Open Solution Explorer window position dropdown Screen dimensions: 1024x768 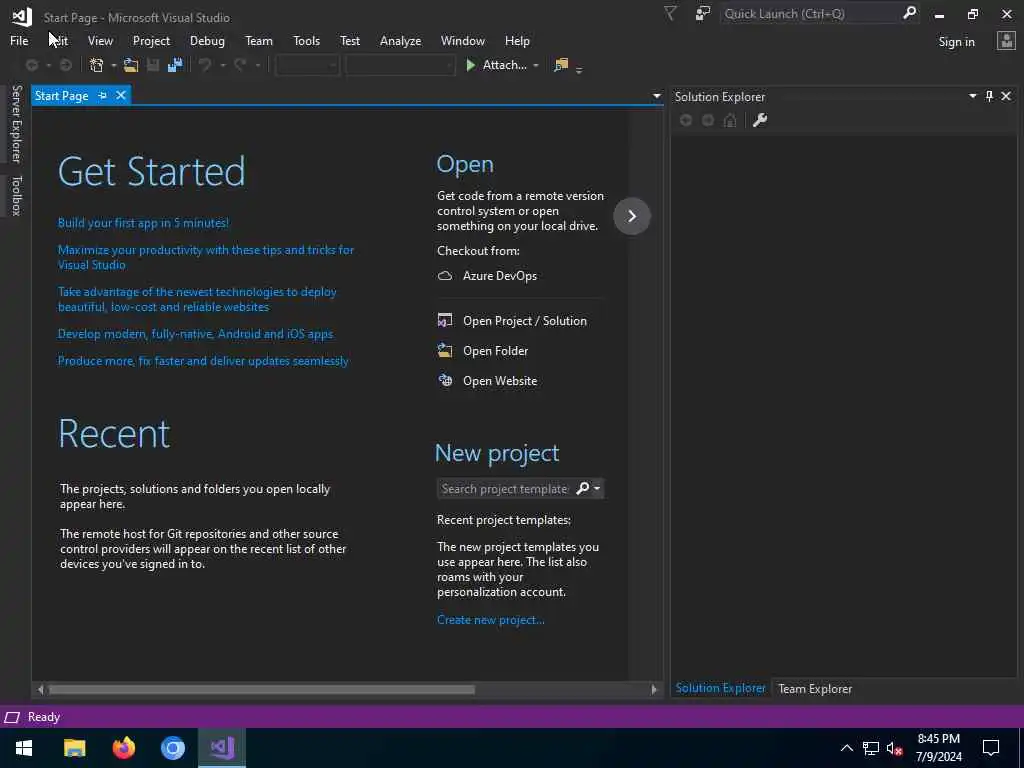[x=972, y=96]
